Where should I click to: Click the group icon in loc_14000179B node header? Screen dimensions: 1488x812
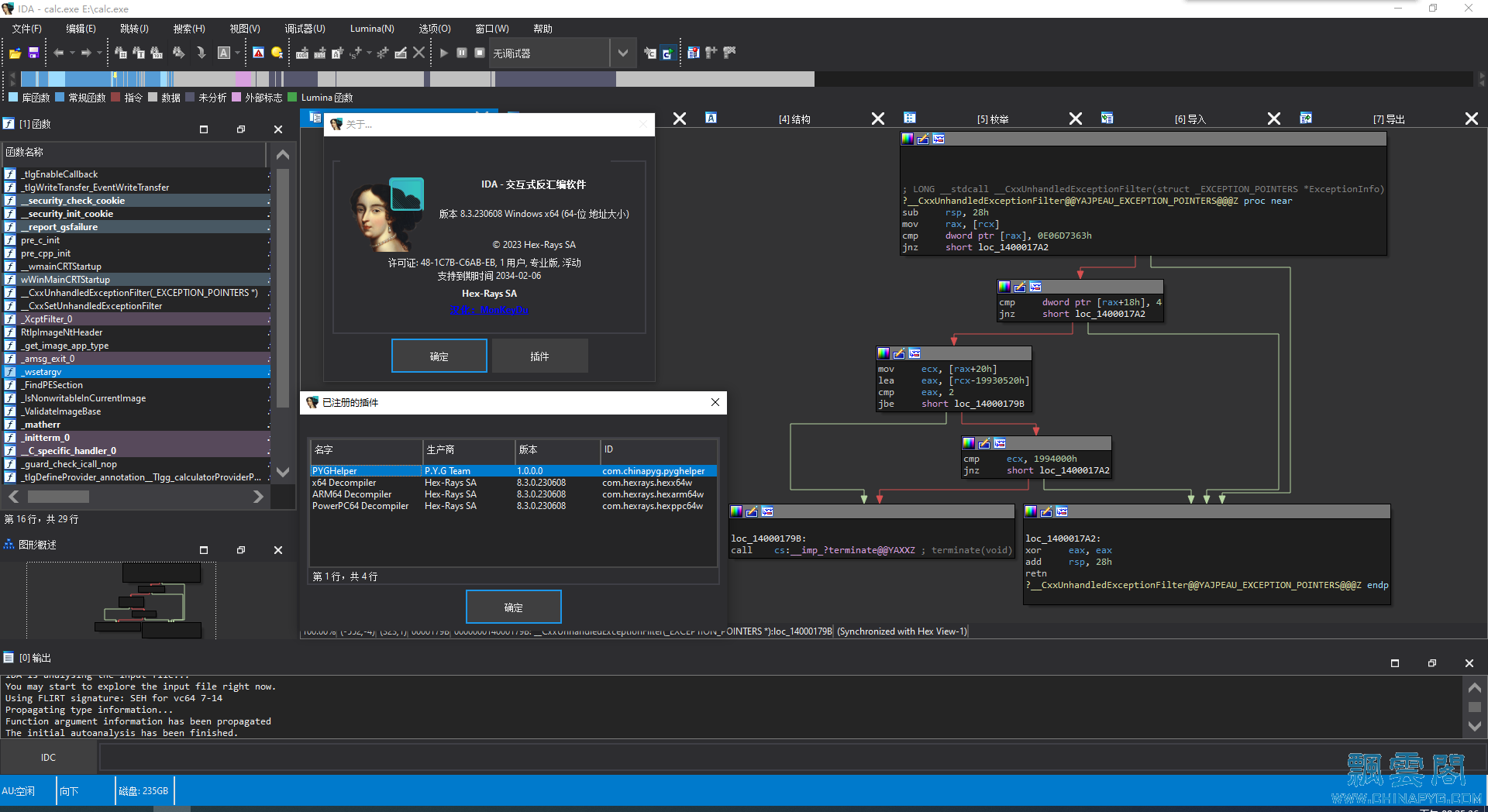pos(767,511)
